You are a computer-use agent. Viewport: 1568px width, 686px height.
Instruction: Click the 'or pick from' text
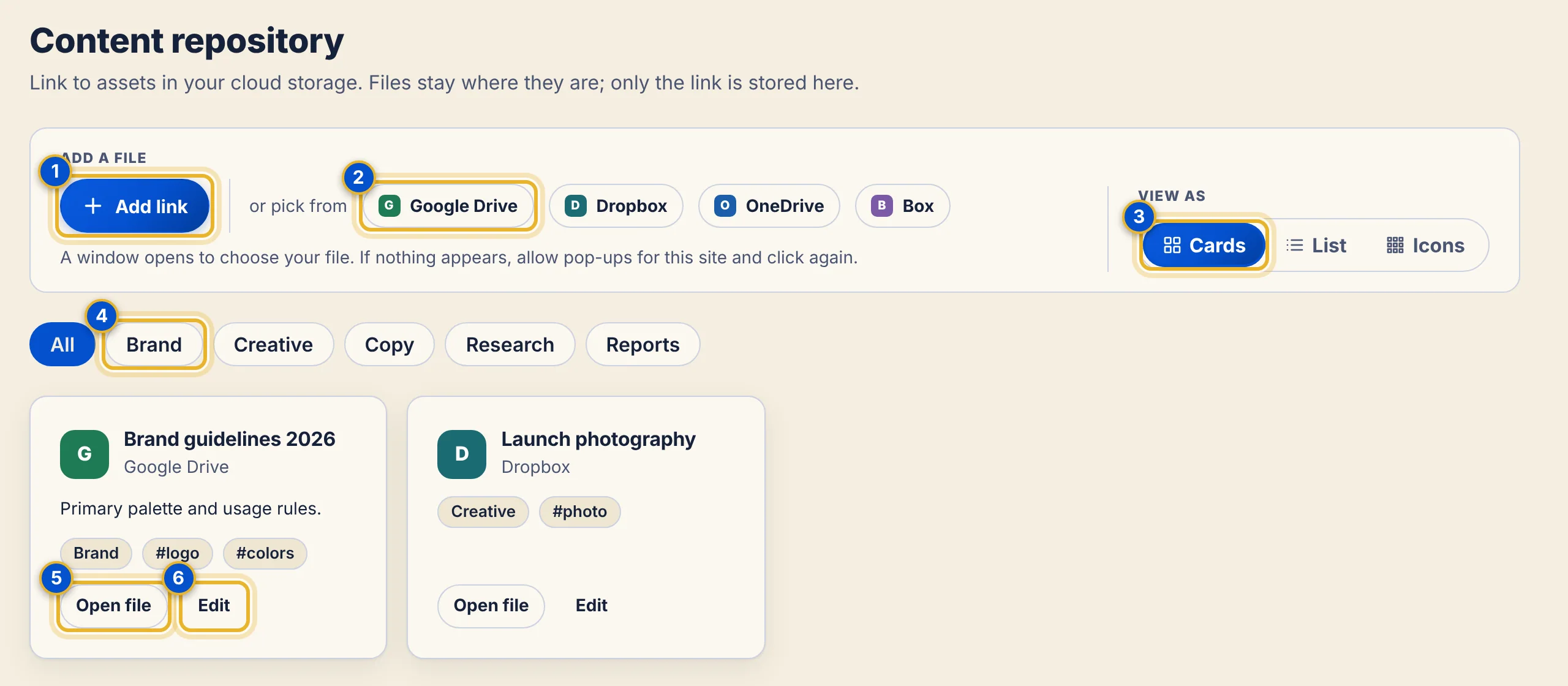(298, 206)
